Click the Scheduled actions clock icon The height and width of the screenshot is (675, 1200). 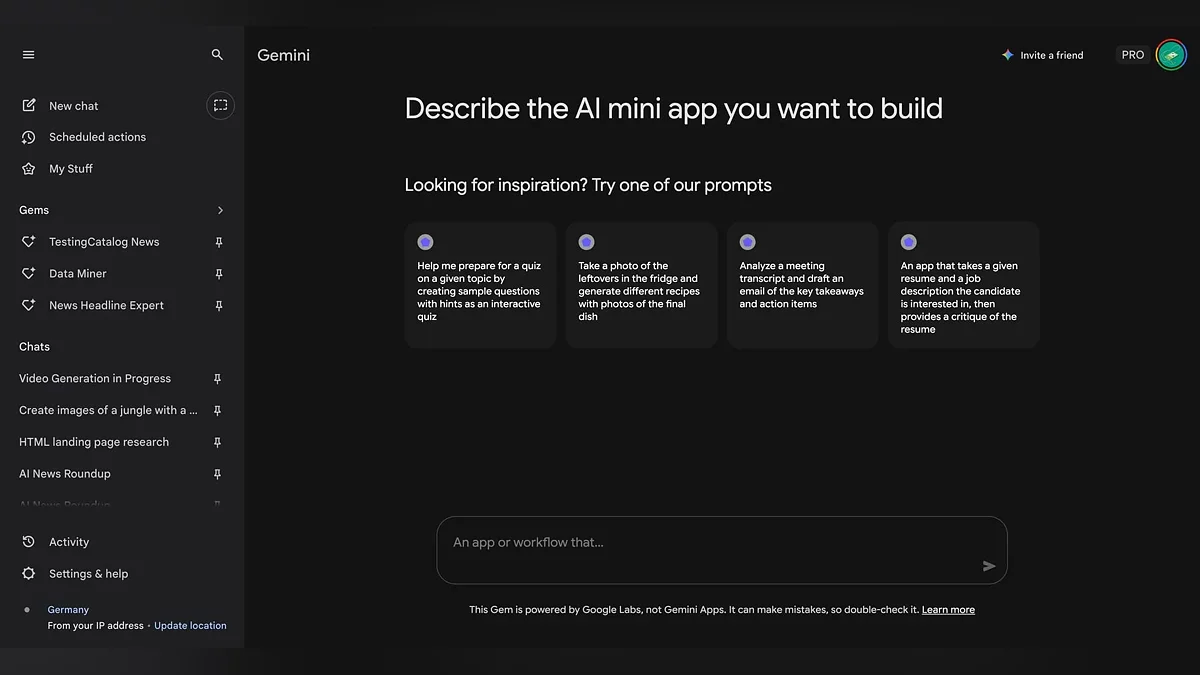click(28, 137)
